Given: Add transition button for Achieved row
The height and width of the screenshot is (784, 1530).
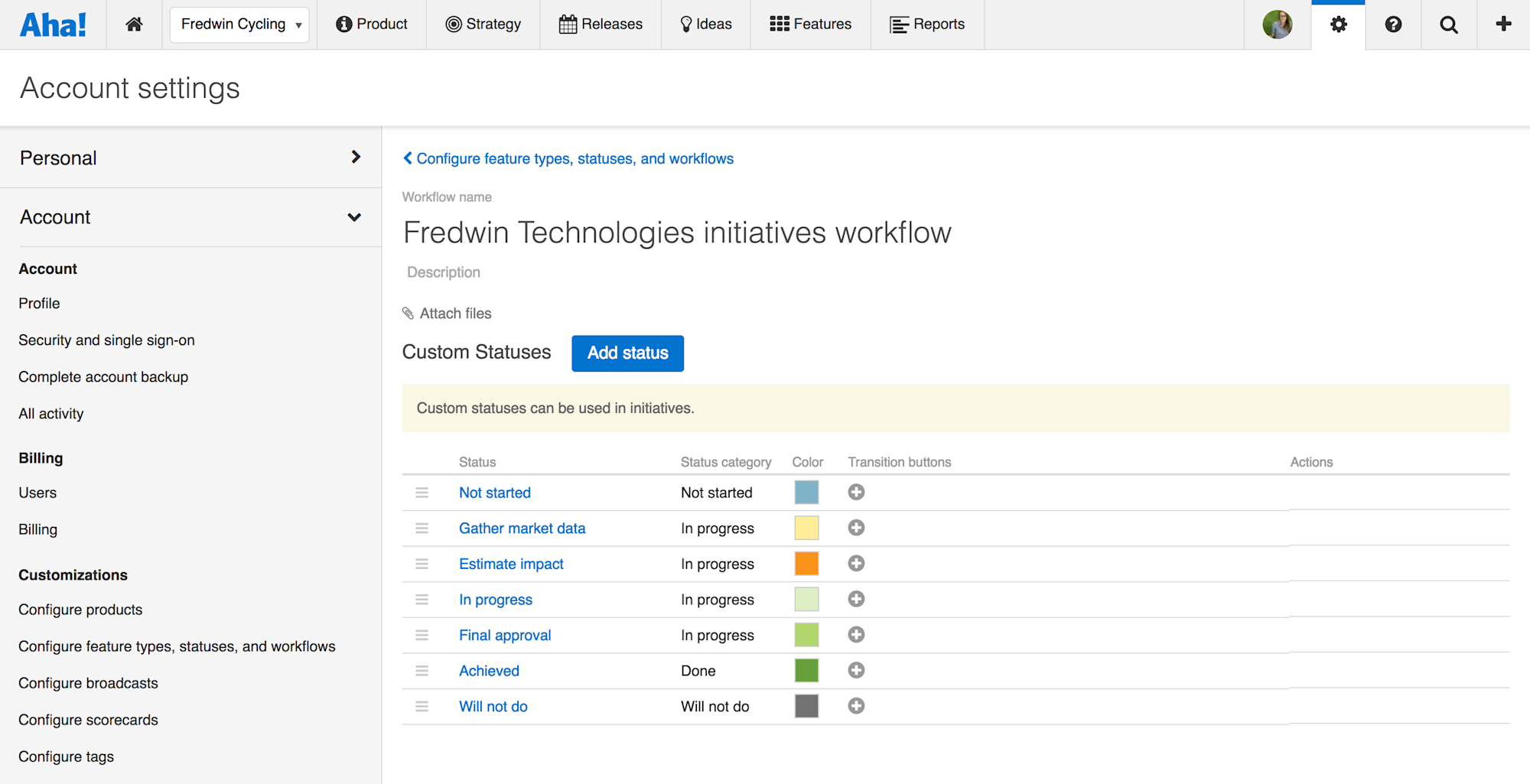Looking at the screenshot, I should click(856, 671).
